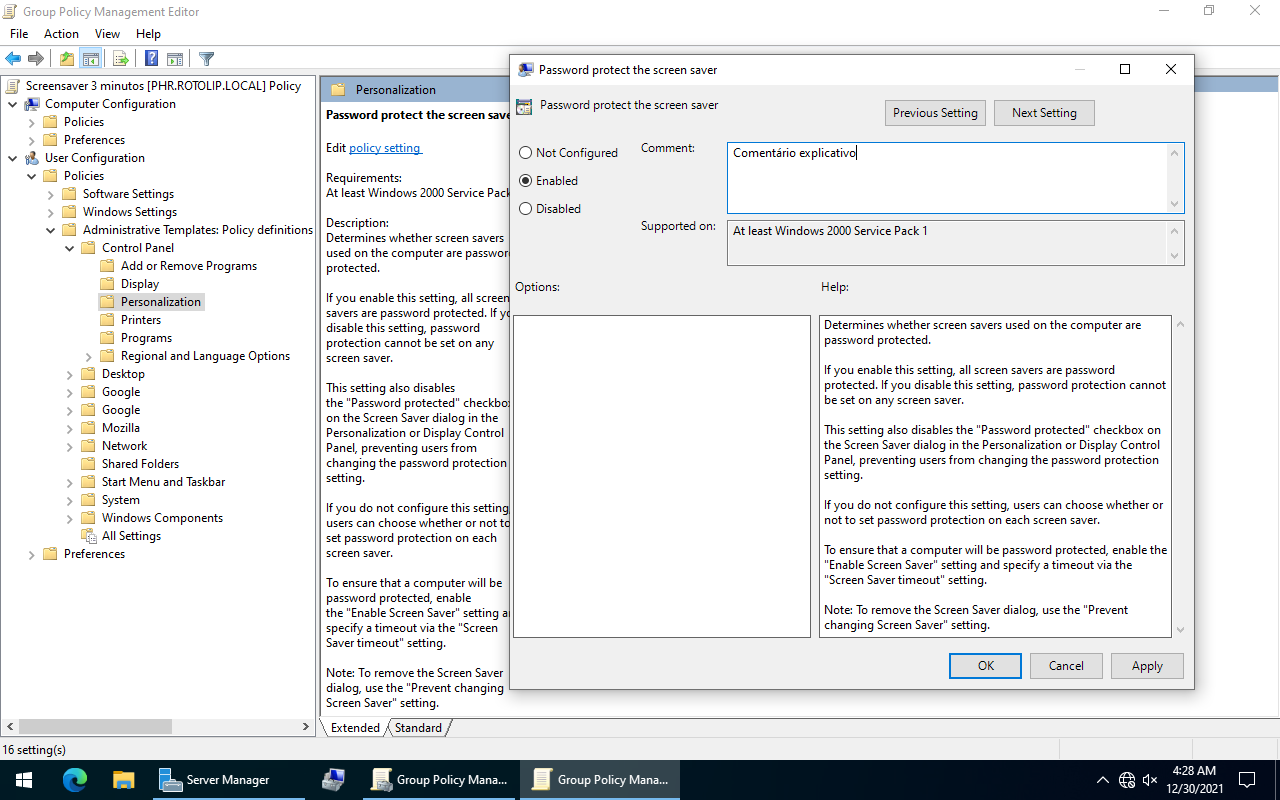1280x800 pixels.
Task: Expand the Windows Components tree node
Action: (x=70, y=518)
